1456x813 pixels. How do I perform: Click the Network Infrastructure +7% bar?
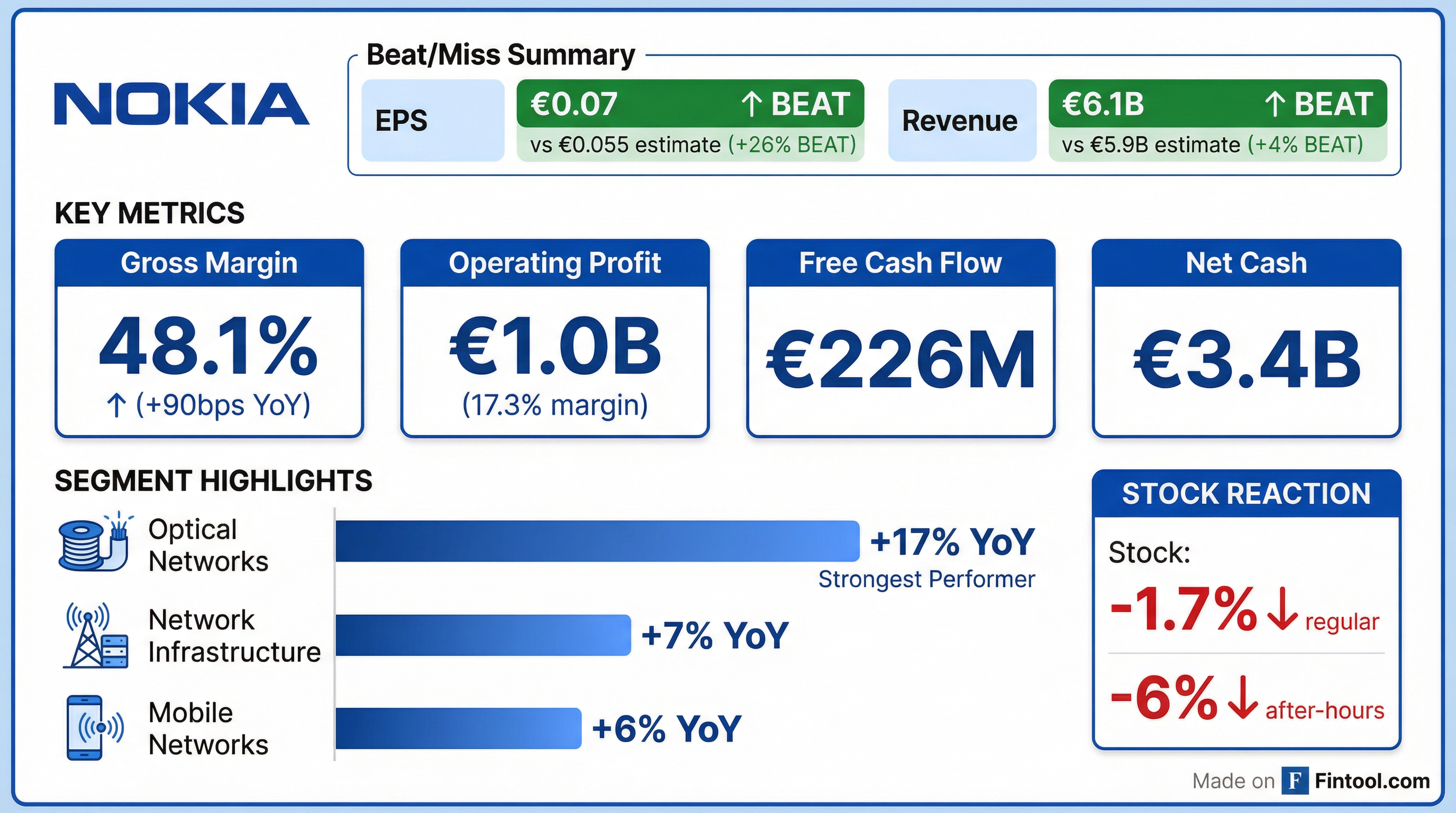coord(483,635)
